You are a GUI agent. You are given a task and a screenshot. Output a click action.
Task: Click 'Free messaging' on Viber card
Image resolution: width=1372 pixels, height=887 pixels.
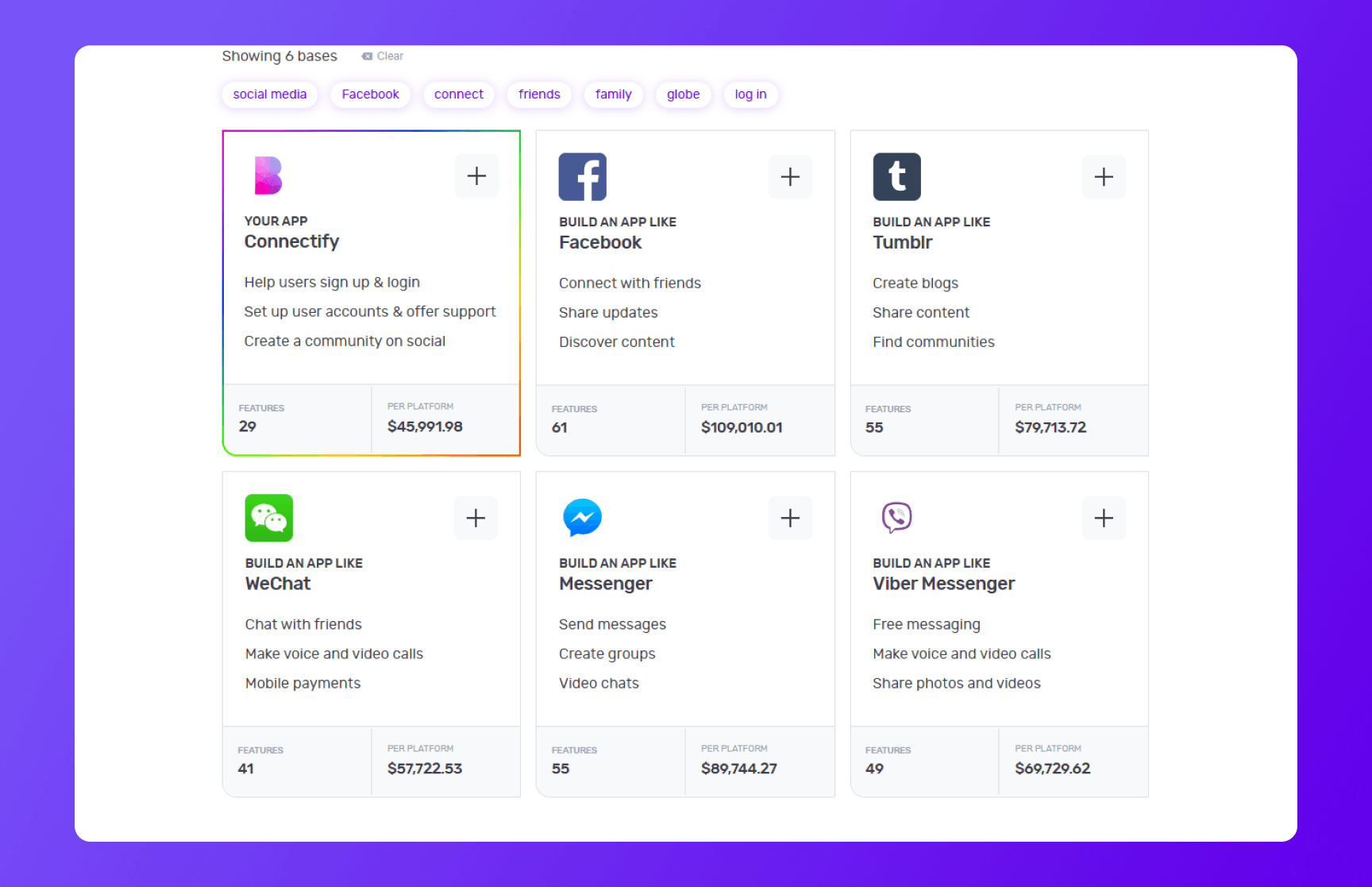coord(927,625)
